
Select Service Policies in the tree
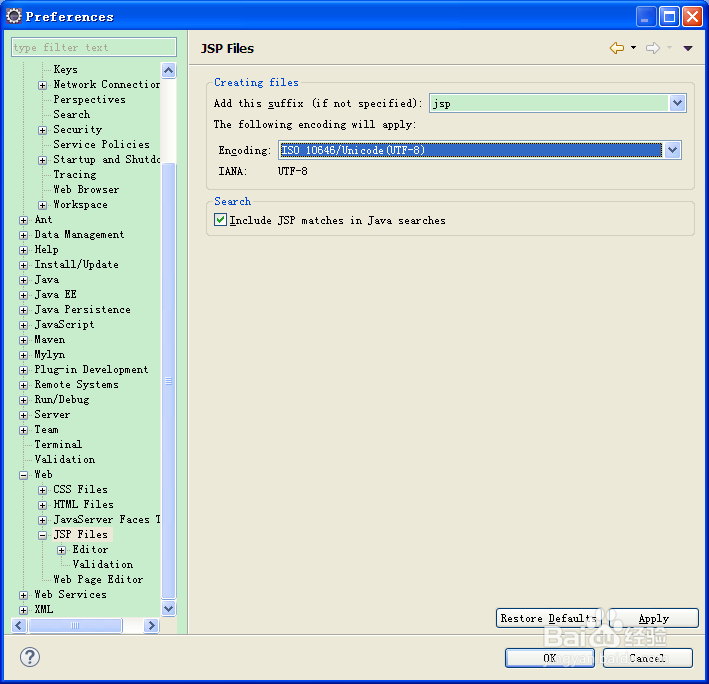pos(101,144)
